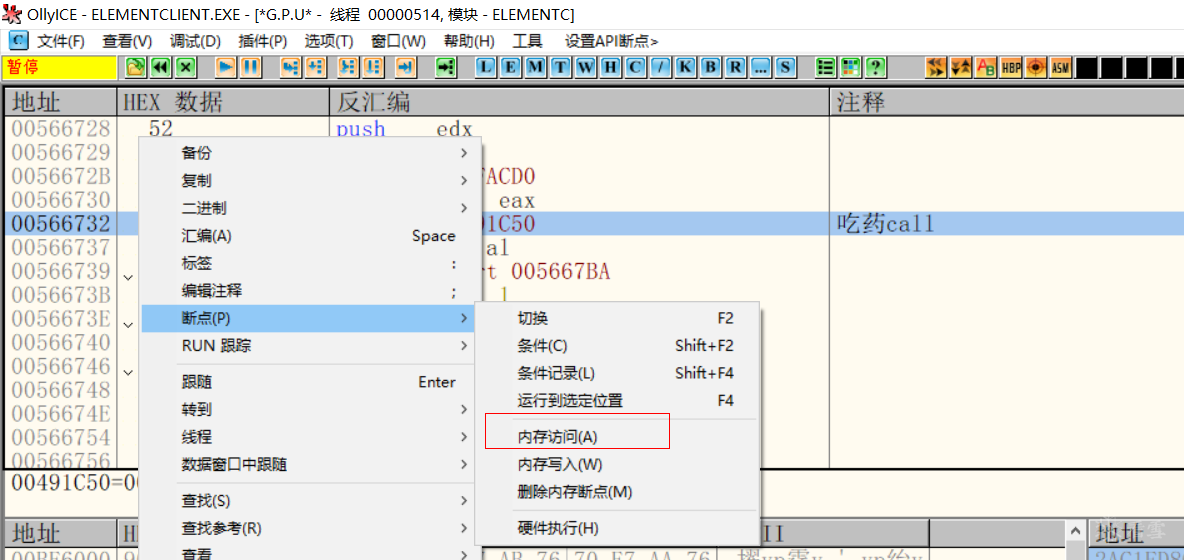Screen dimensions: 1184x560
Task: Open the Call stack with K
Action: (x=686, y=67)
